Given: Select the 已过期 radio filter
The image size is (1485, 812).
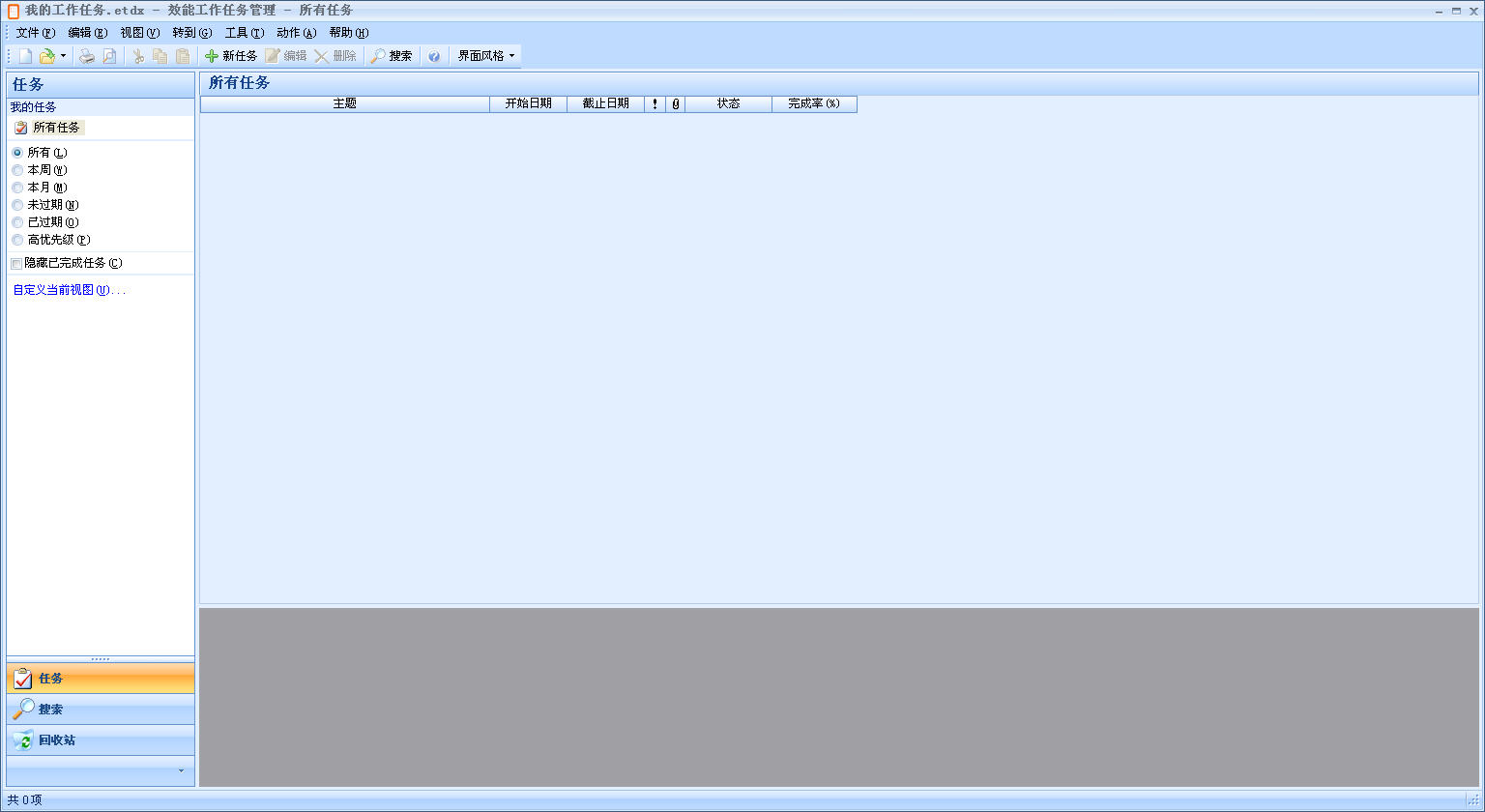Looking at the screenshot, I should 17,222.
